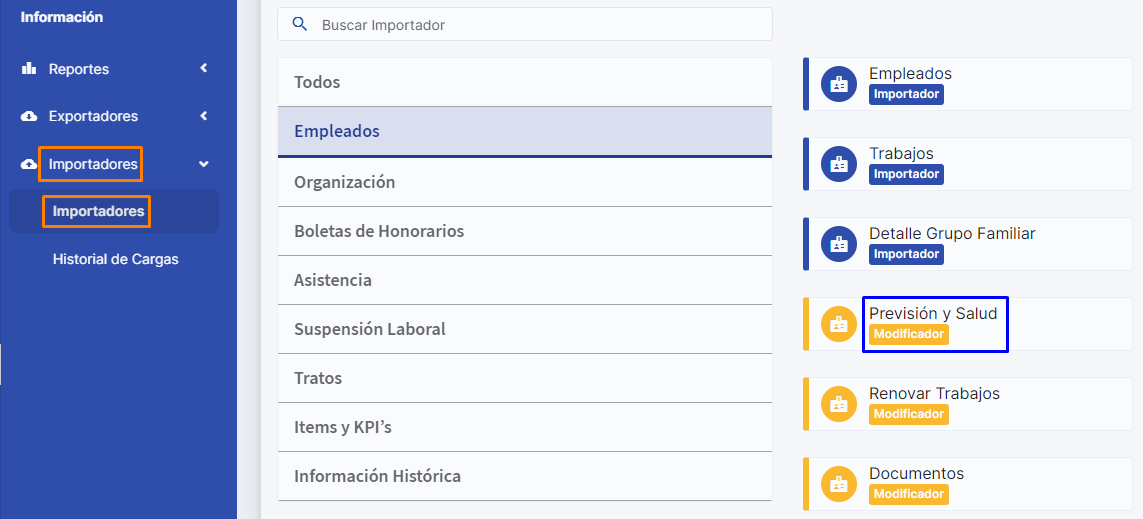The width and height of the screenshot is (1143, 519).
Task: Click the Previsión y Salud yellow icon
Action: [838, 324]
